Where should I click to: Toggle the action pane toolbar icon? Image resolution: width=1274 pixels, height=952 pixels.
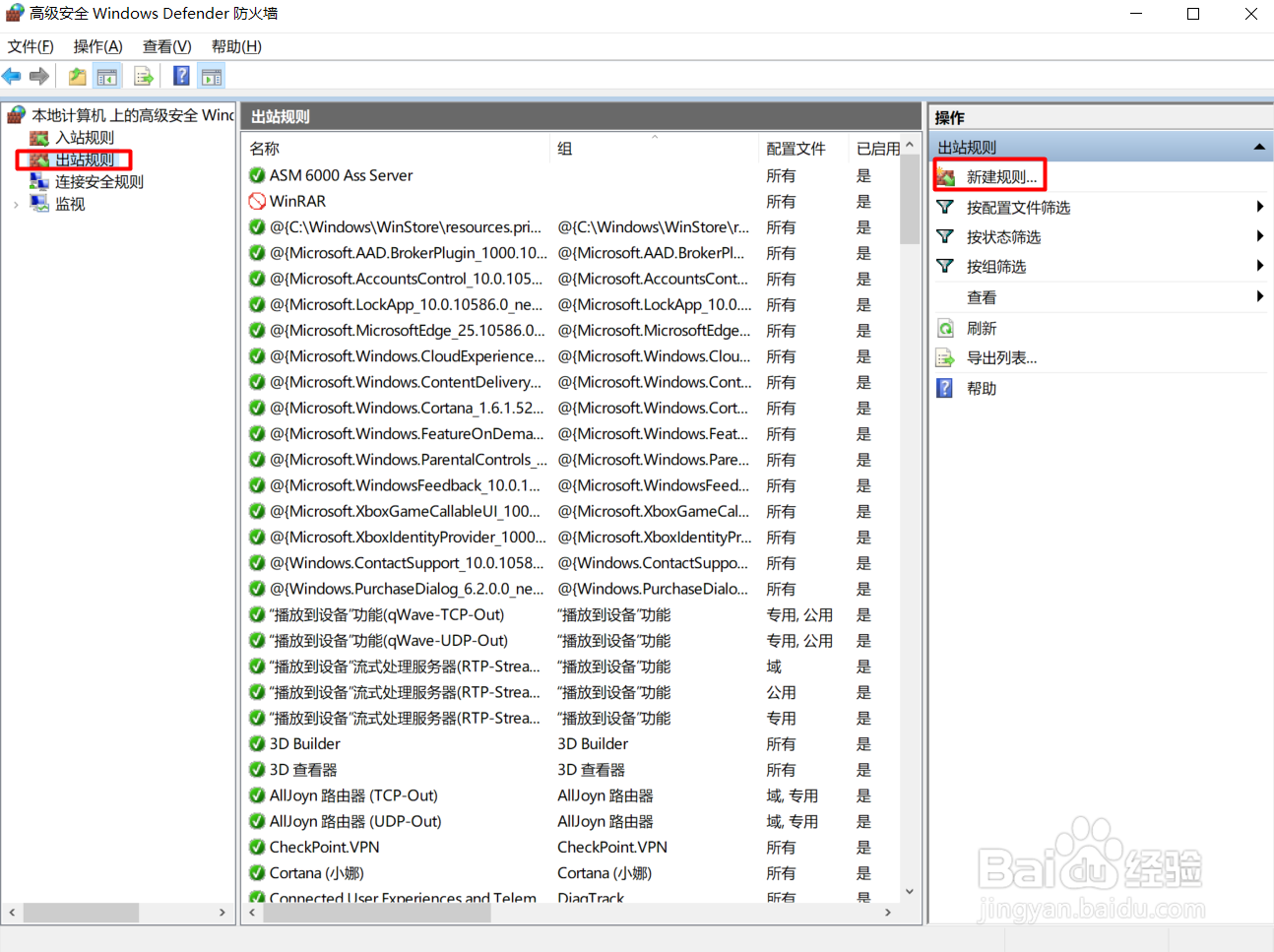(x=212, y=76)
